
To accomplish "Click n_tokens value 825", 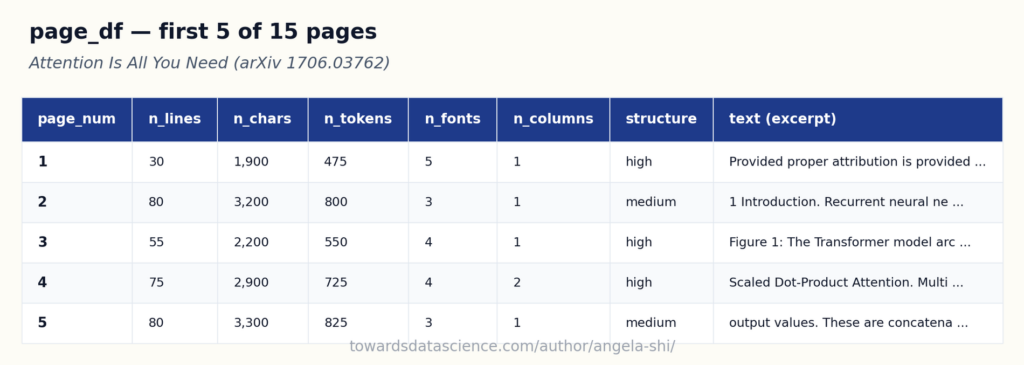I will tap(336, 323).
